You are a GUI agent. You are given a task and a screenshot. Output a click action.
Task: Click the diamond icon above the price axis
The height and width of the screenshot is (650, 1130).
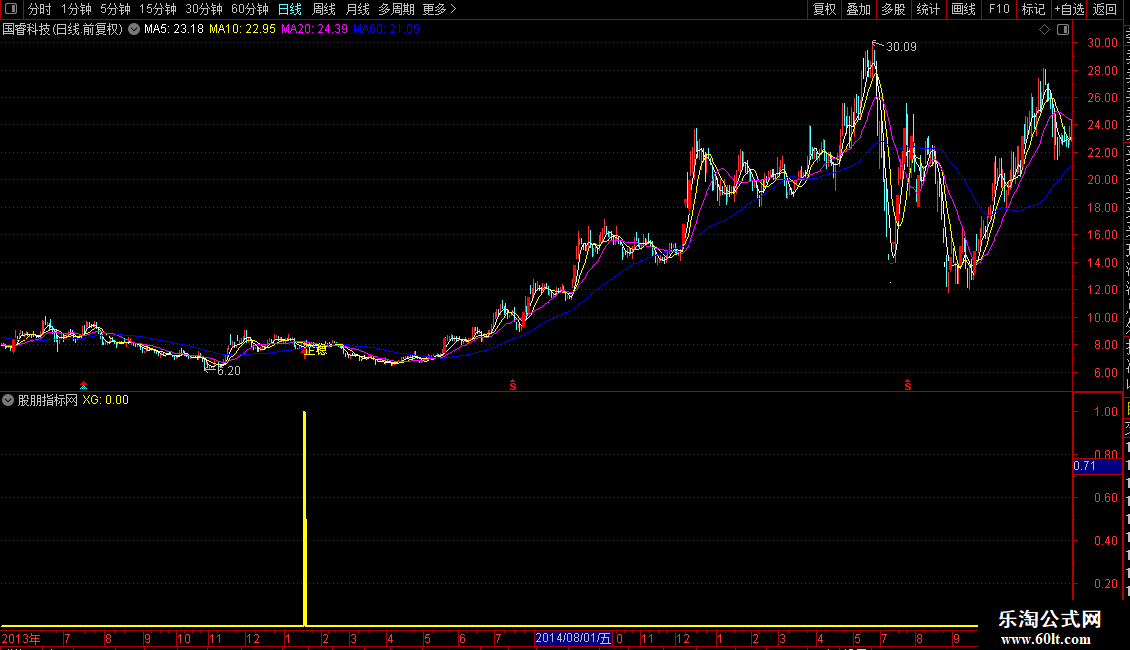[1044, 30]
